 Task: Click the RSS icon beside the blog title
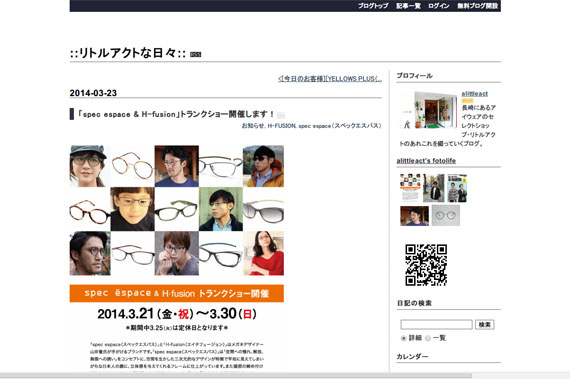pyautogui.click(x=196, y=55)
